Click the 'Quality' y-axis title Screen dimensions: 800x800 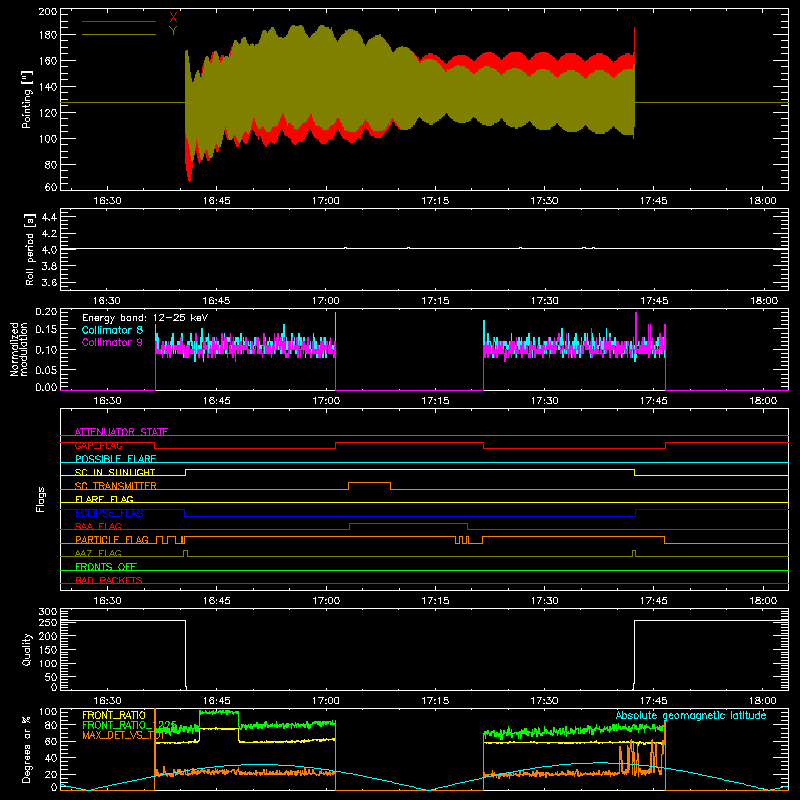[x=27, y=649]
